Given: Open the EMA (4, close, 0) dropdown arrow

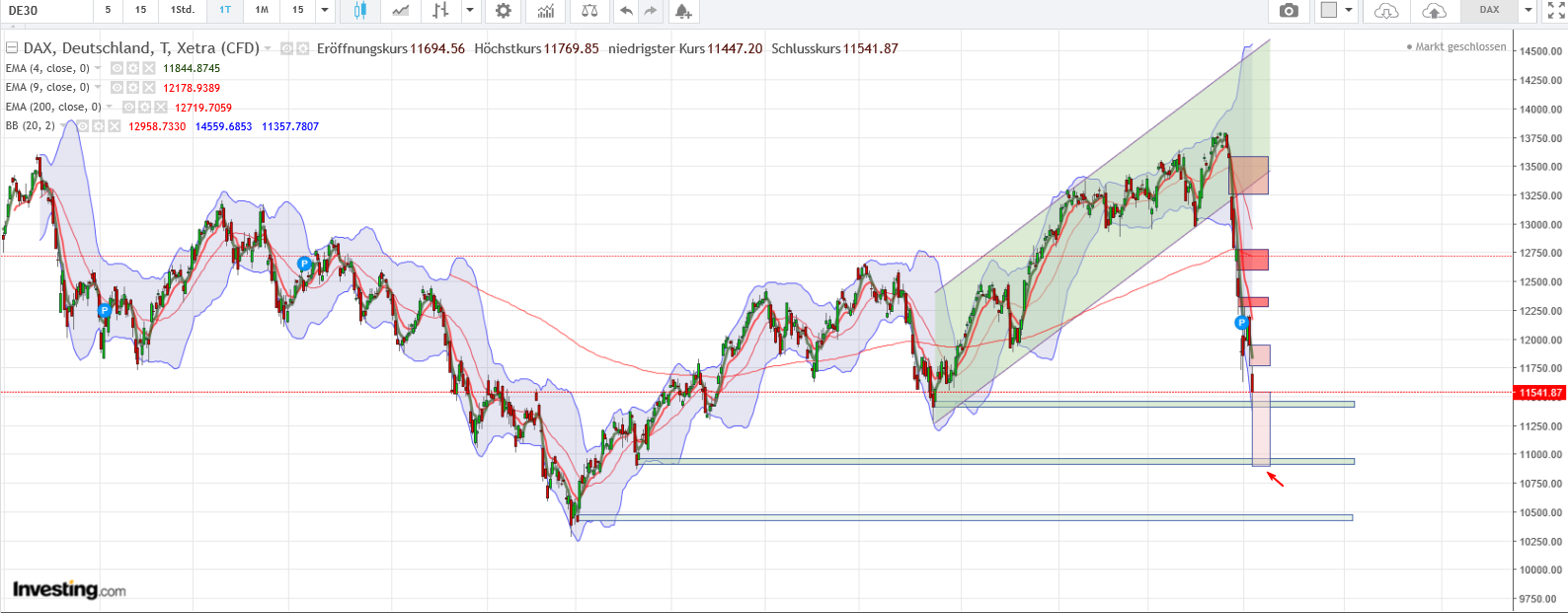Looking at the screenshot, I should pos(98,68).
